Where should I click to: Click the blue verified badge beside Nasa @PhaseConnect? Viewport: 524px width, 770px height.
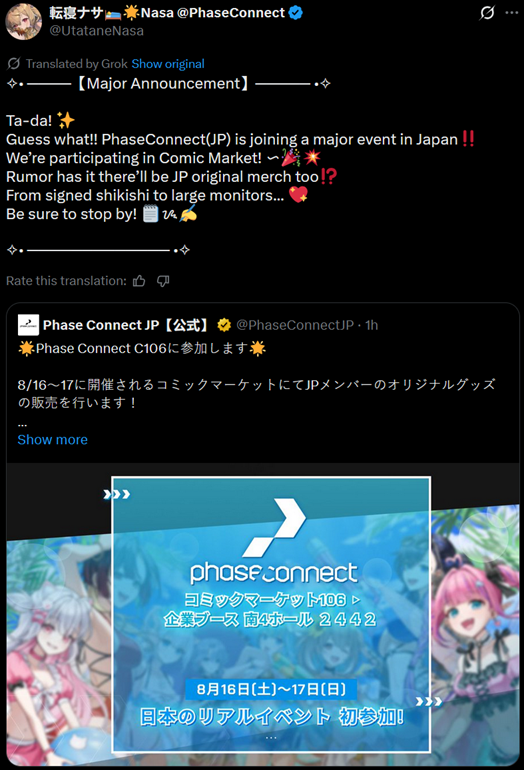[x=296, y=13]
